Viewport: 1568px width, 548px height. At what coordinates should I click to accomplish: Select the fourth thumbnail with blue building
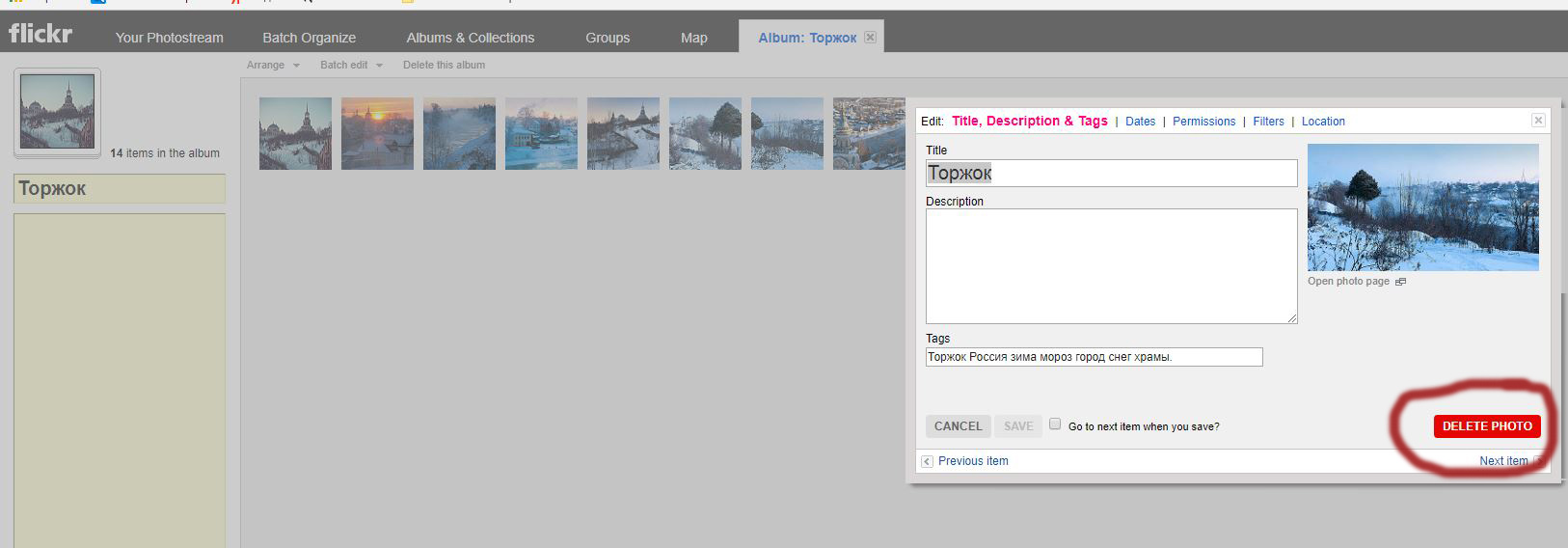tap(541, 133)
